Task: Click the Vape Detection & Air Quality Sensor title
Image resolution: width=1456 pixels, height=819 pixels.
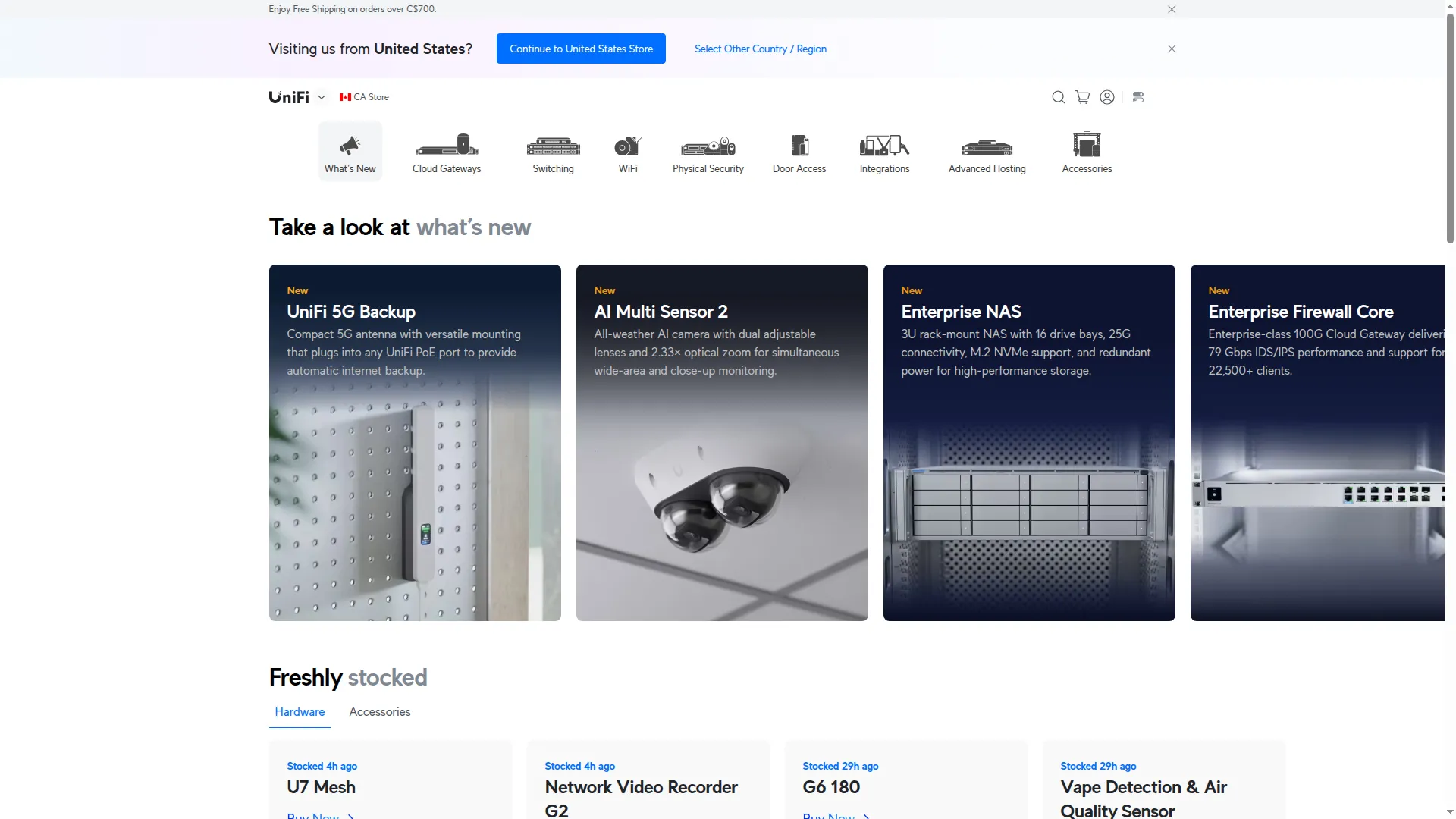Action: (x=1144, y=799)
